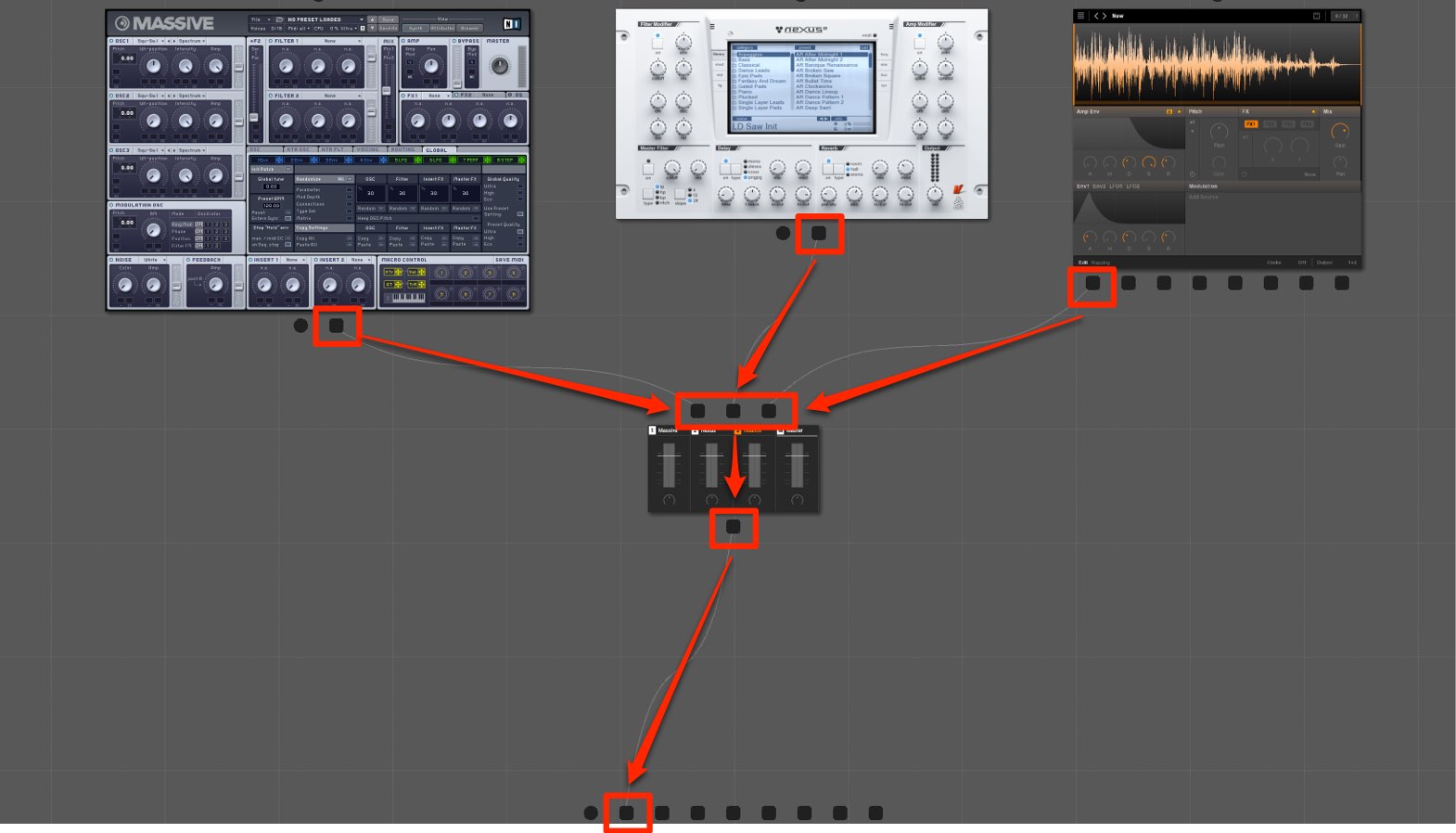
Task: Open the Insert 1 effect dropdown
Action: 294,260
